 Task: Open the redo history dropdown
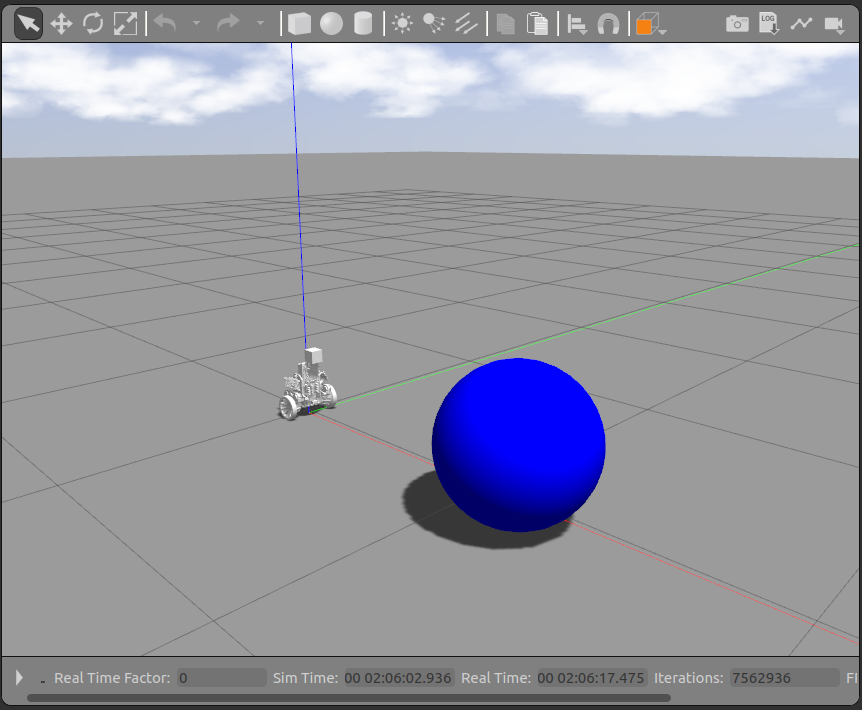click(x=261, y=24)
